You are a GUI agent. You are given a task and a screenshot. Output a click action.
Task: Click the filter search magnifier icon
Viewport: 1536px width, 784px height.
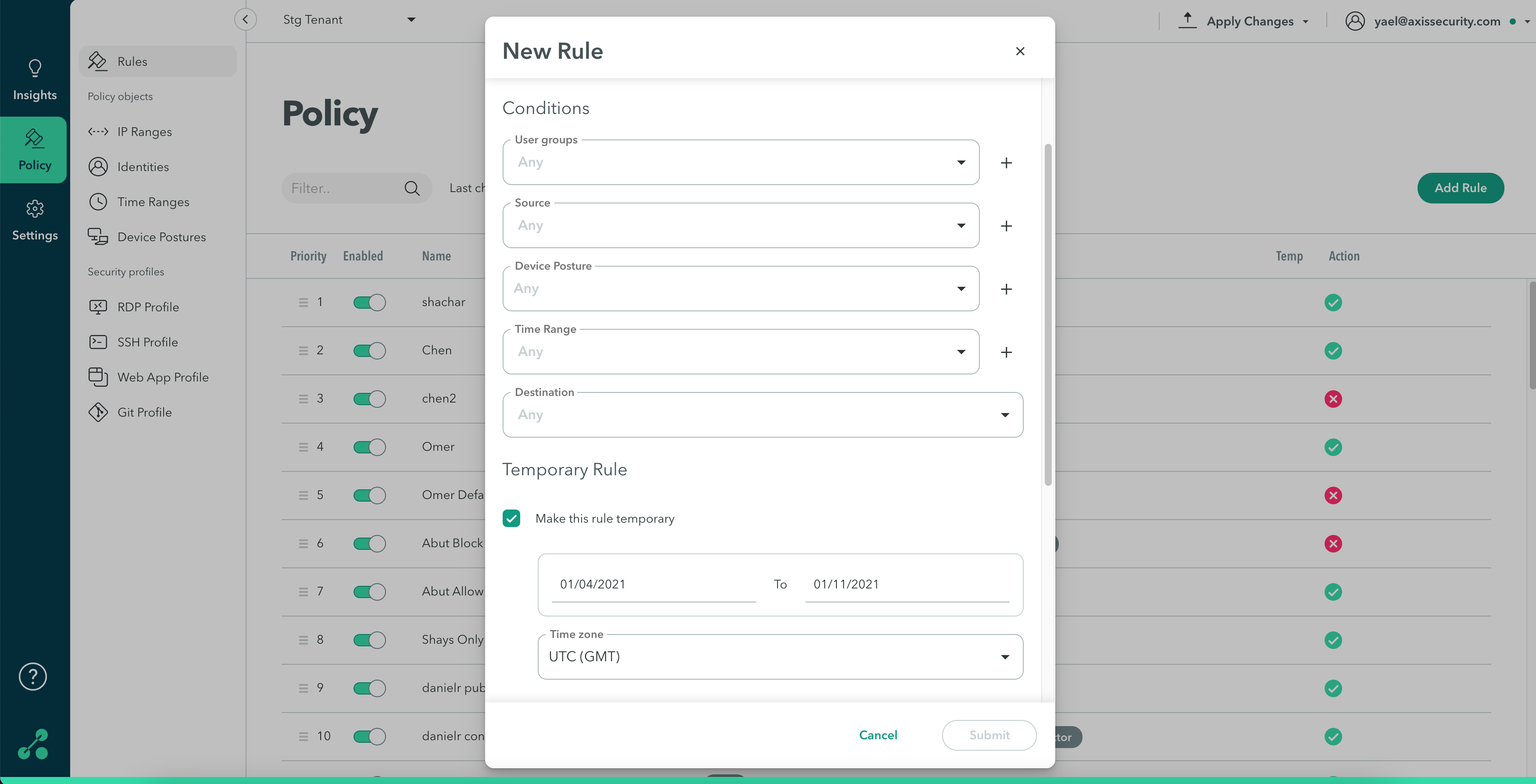411,189
